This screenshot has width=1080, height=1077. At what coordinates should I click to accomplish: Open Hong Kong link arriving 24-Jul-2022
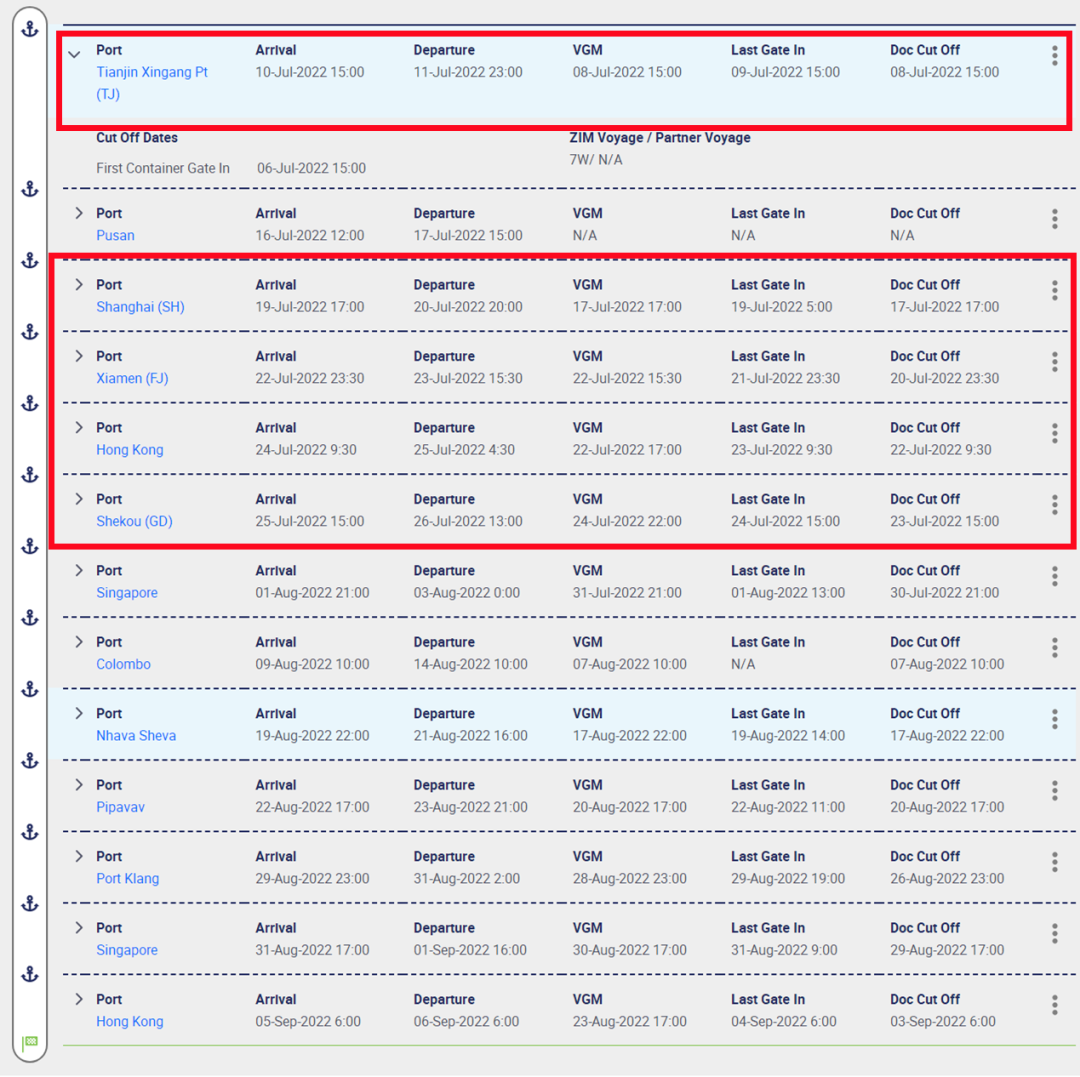[129, 450]
